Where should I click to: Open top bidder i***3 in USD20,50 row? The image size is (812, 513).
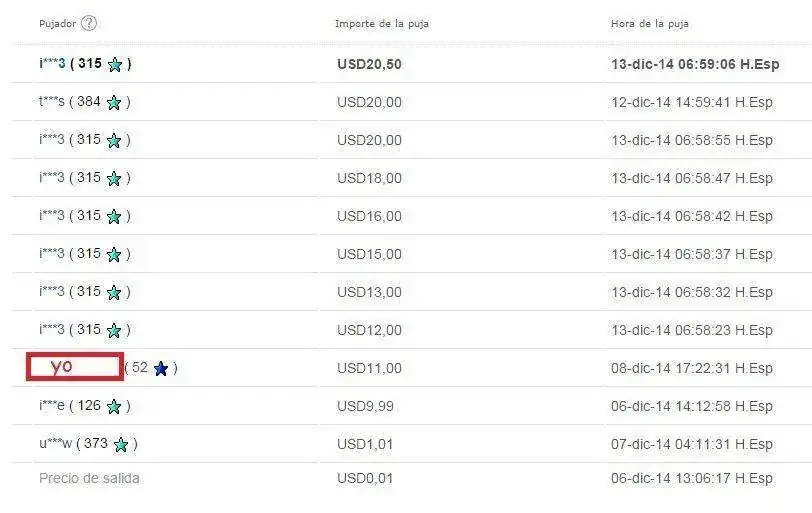click(x=52, y=64)
